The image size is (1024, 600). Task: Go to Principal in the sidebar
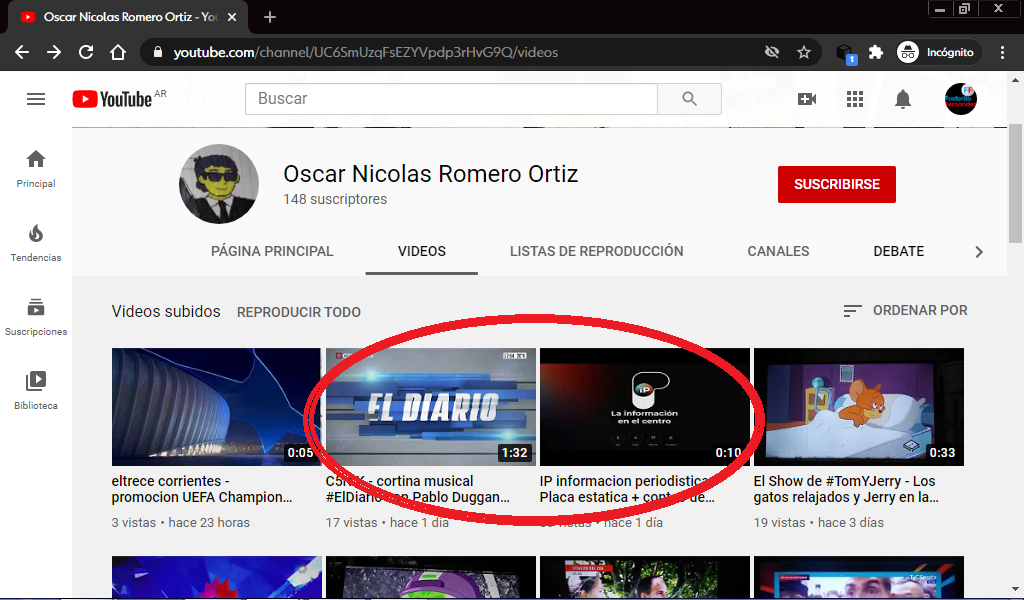(36, 169)
